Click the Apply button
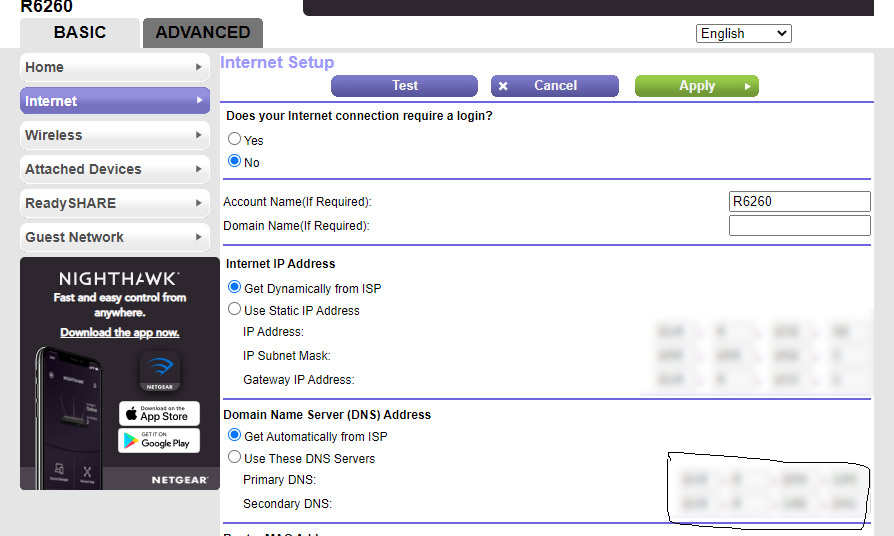 (697, 86)
